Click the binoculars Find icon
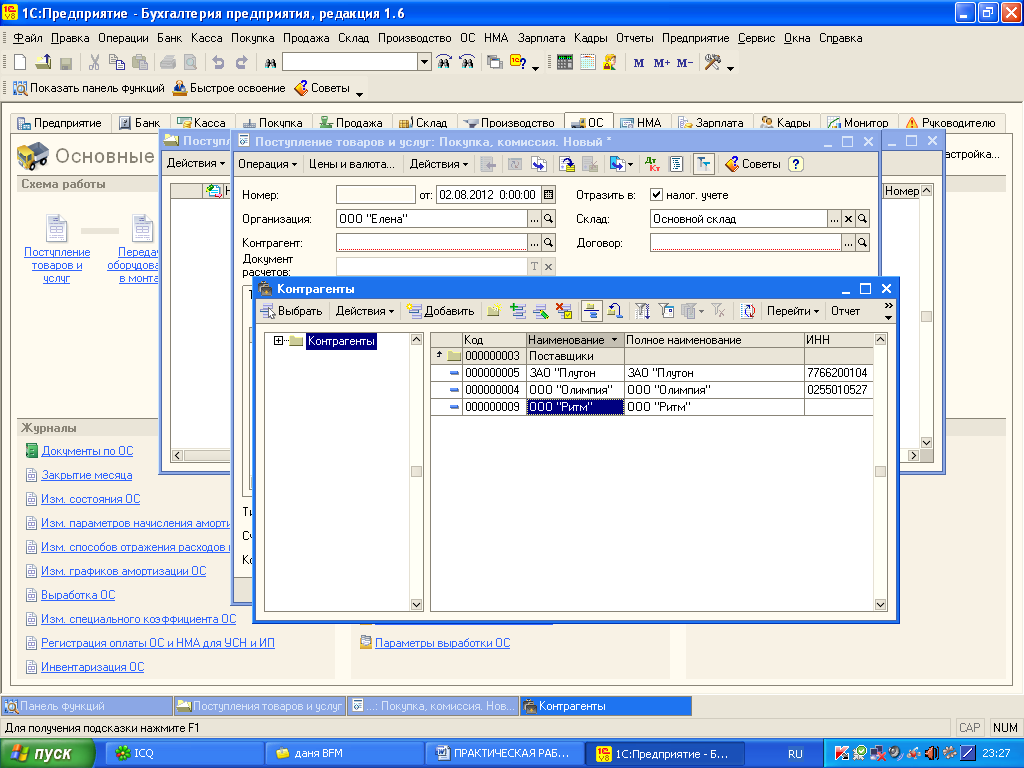 coord(270,63)
